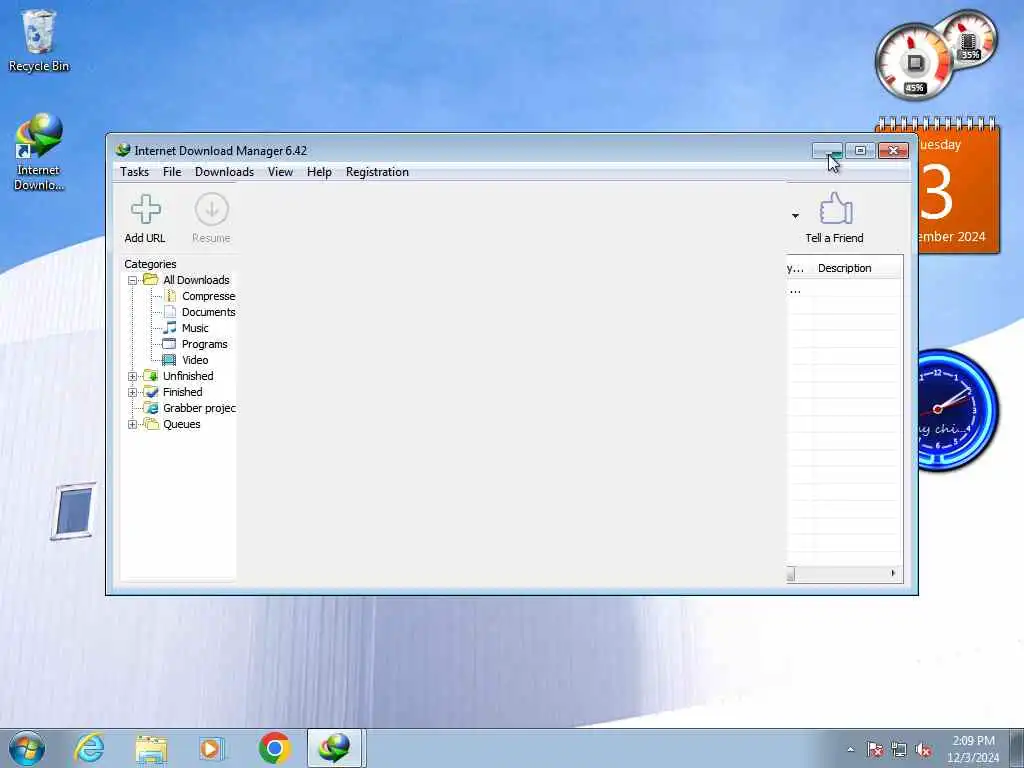
Task: Click the Video category label
Action: pyautogui.click(x=195, y=360)
